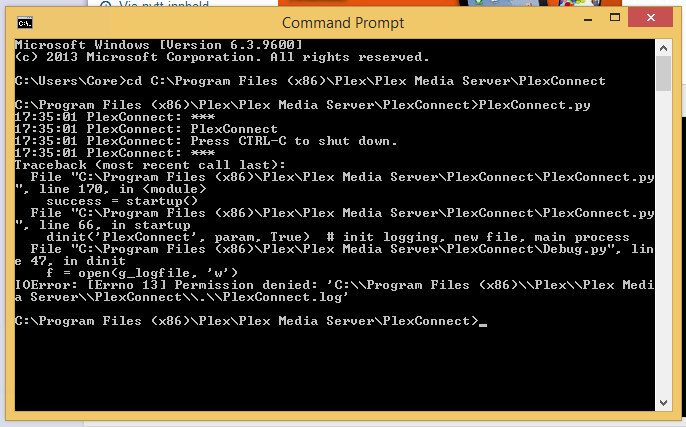Click the scrollbar up arrow
686x427 pixels.
point(663,48)
